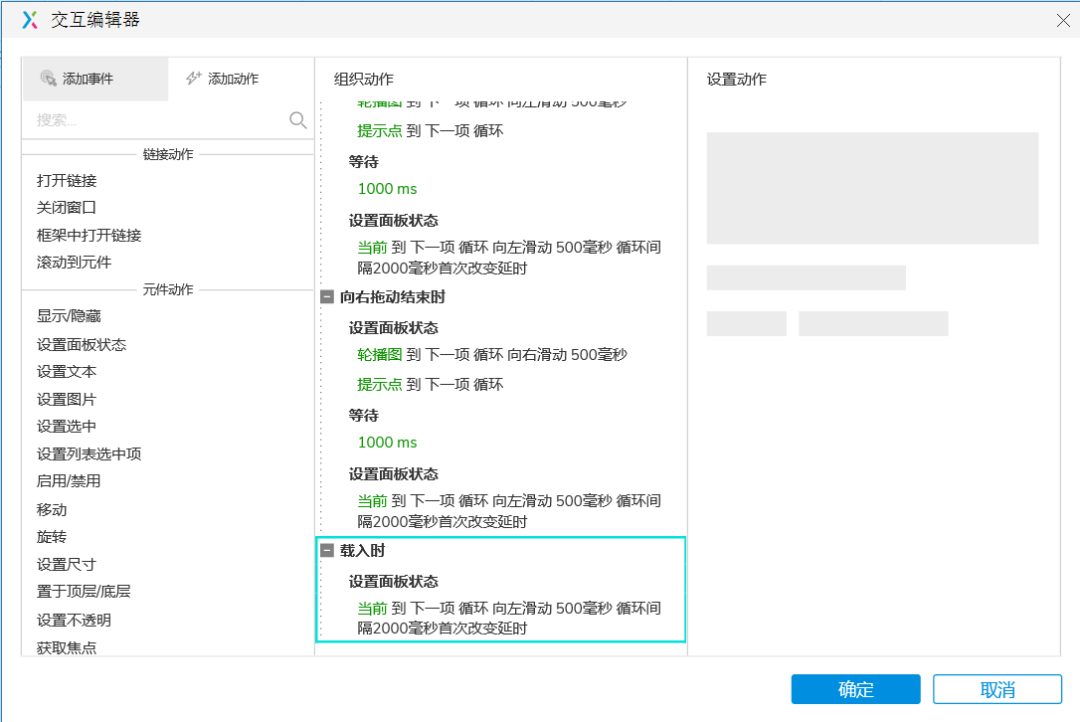The width and height of the screenshot is (1080, 722).
Task: Select the 打开链接 action
Action: pyautogui.click(x=67, y=180)
